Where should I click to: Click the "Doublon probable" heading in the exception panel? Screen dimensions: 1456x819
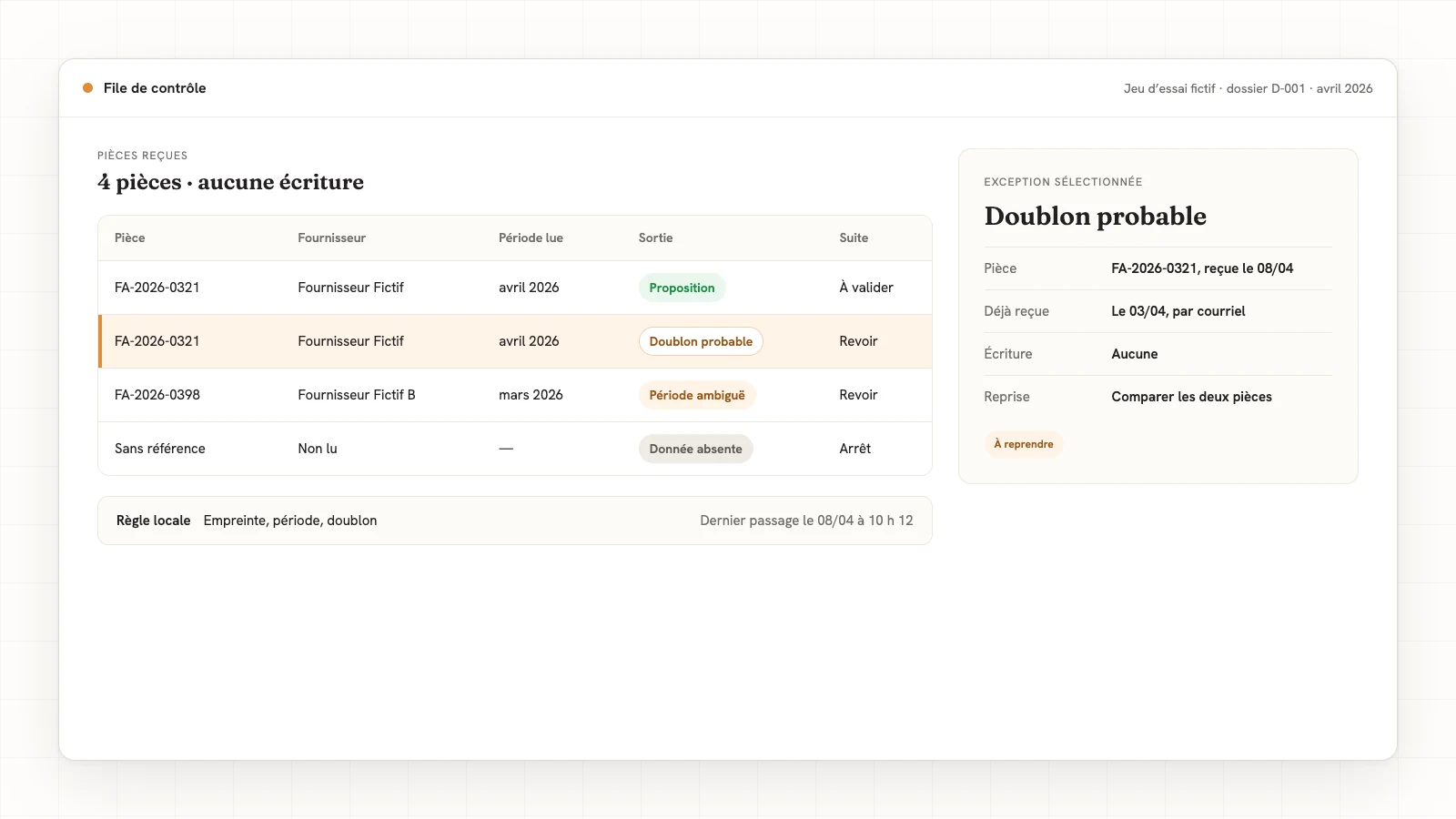1096,217
